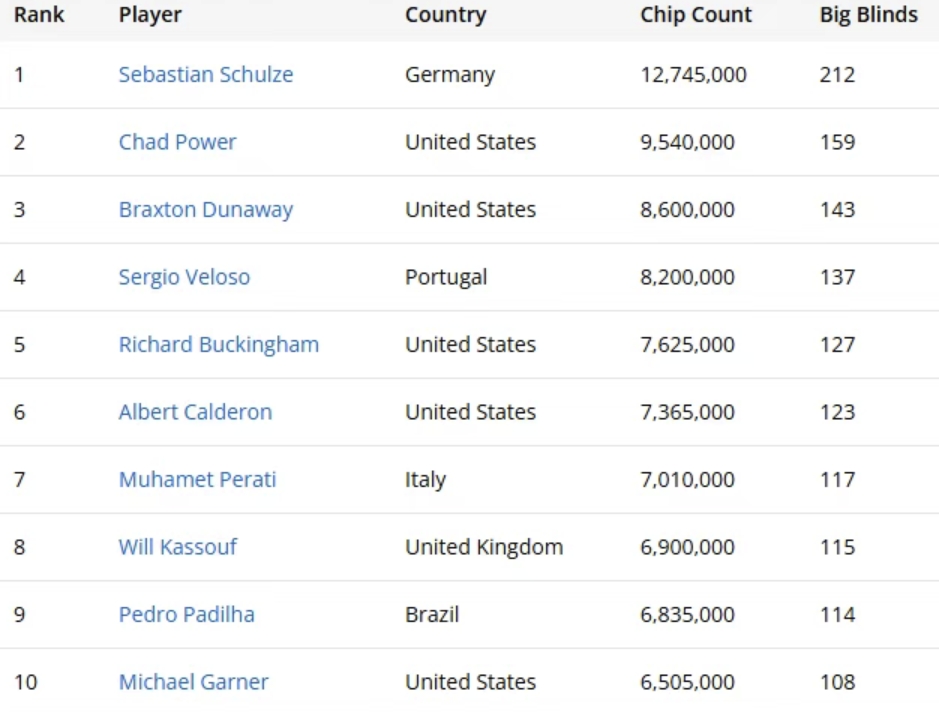Select the 12,745,000 chip count cell
Viewport: 939px width, 712px height.
[693, 75]
